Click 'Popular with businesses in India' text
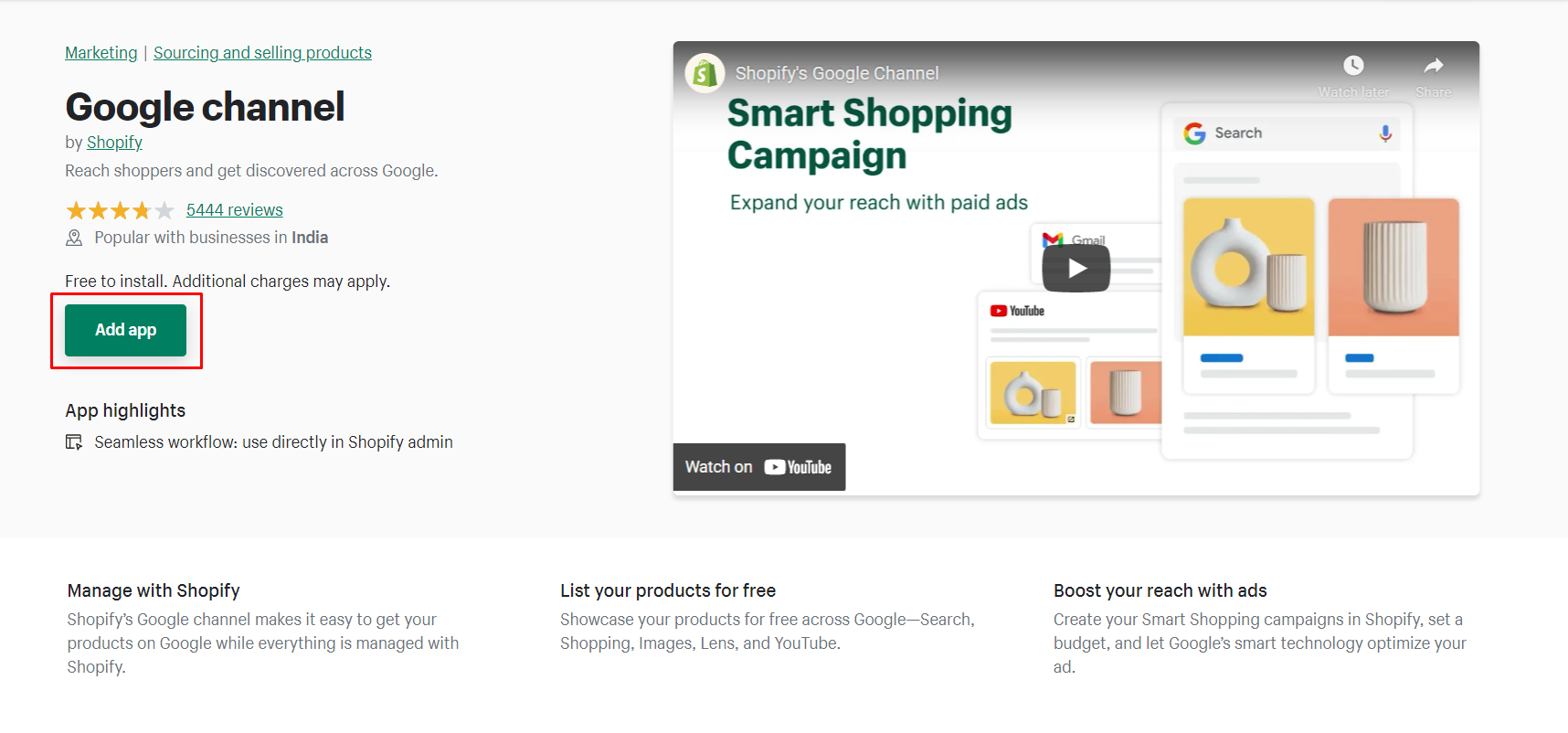 point(211,238)
